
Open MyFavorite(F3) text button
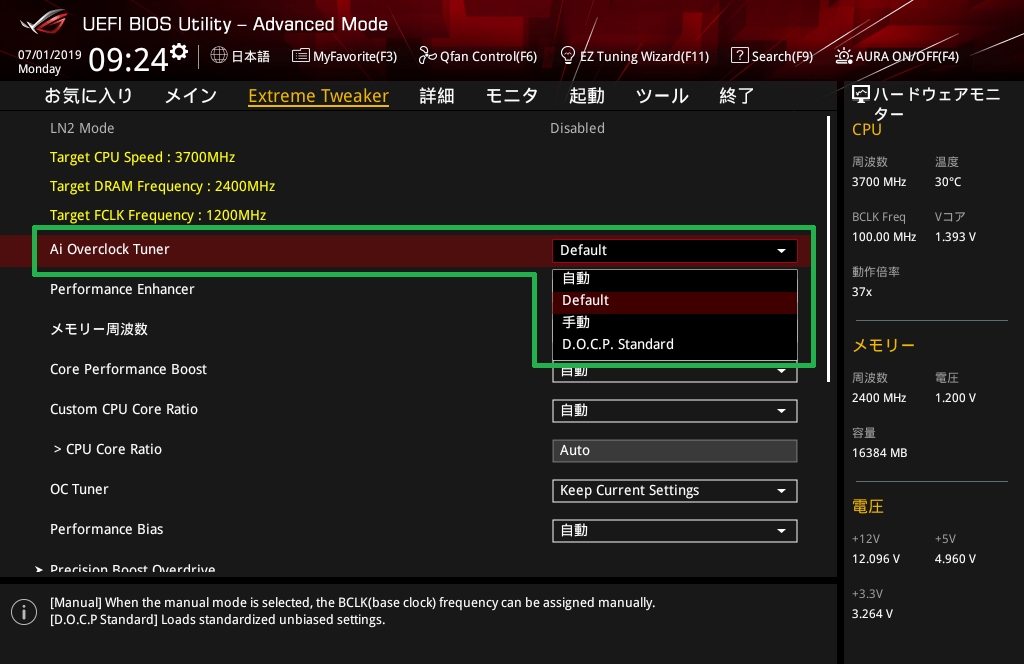coord(355,57)
